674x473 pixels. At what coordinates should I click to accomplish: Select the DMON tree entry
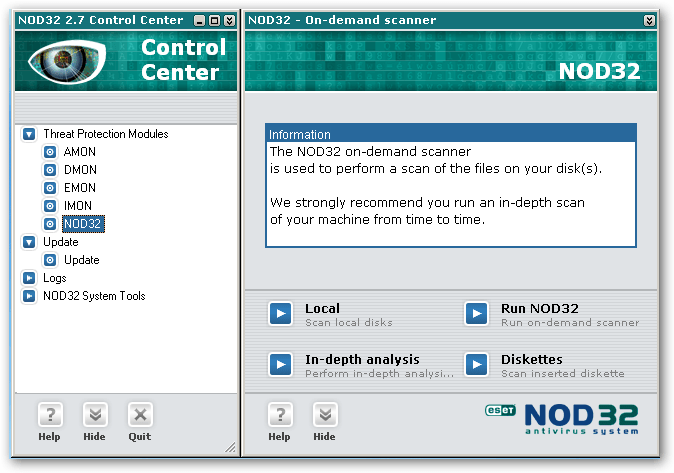point(80,170)
